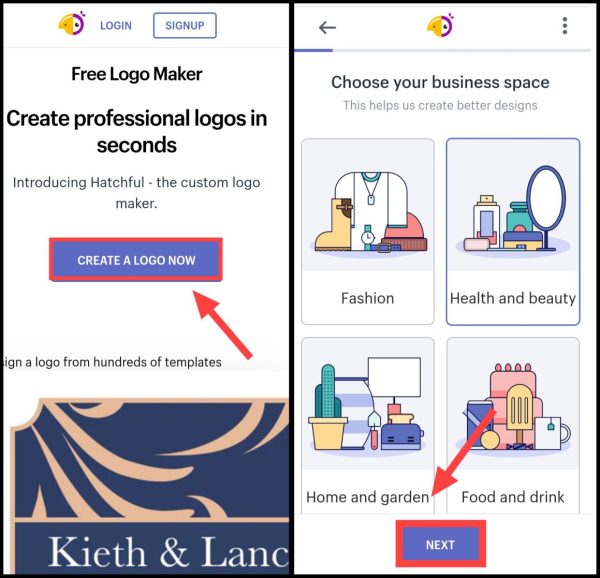This screenshot has width=600, height=578.
Task: Click the NEXT button
Action: (x=440, y=544)
